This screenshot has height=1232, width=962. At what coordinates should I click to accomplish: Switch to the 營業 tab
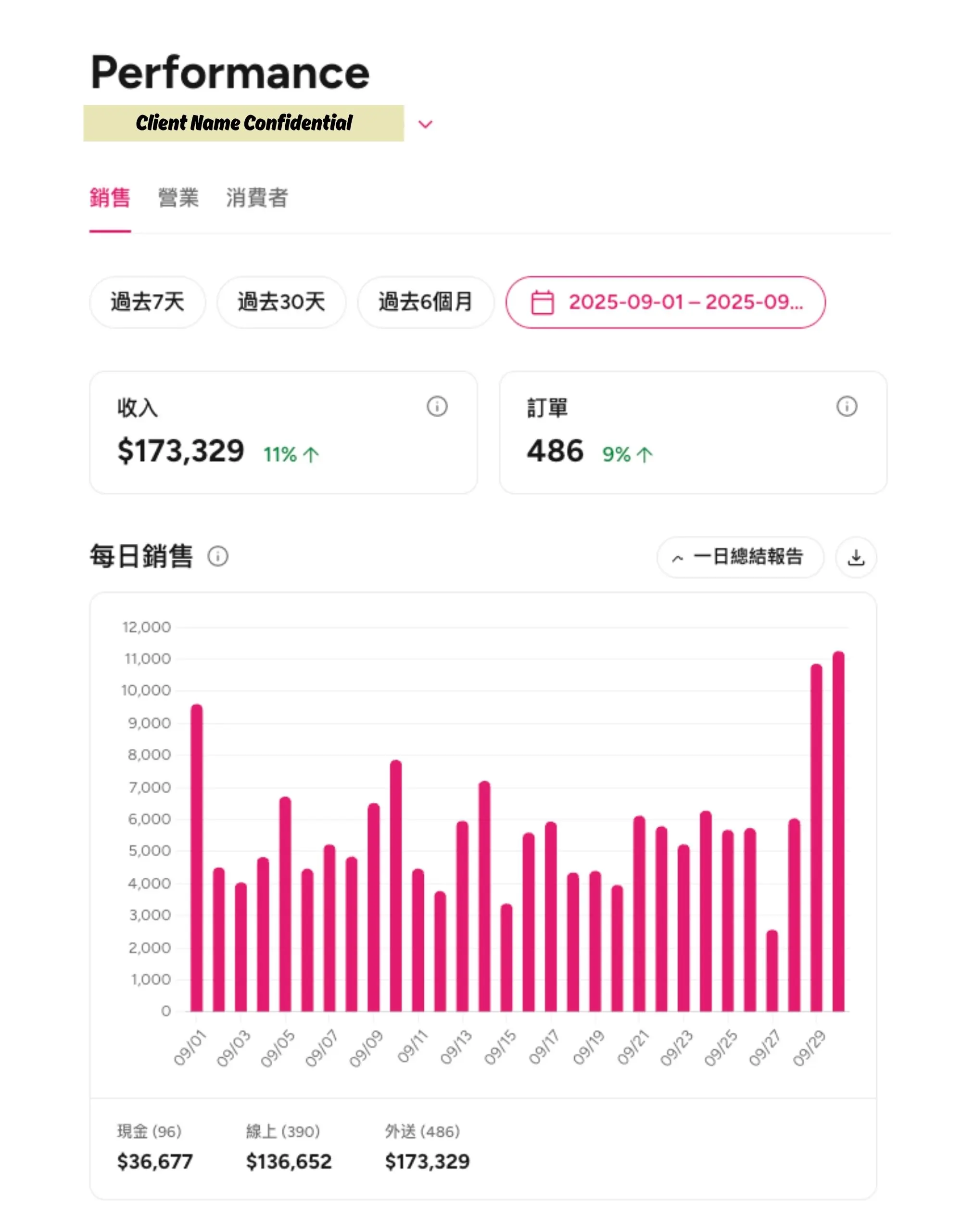click(178, 198)
